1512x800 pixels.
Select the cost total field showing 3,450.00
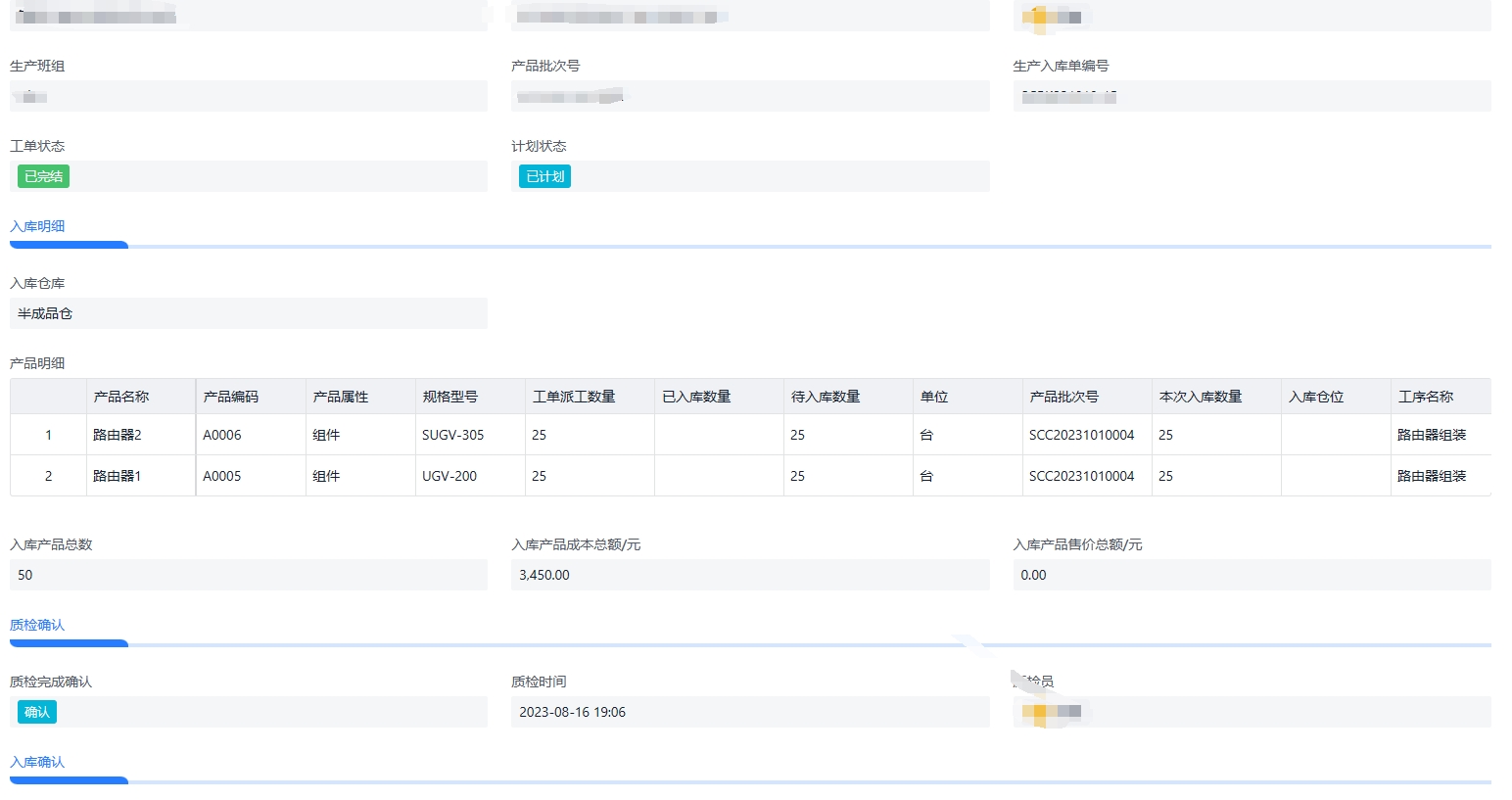point(749,575)
